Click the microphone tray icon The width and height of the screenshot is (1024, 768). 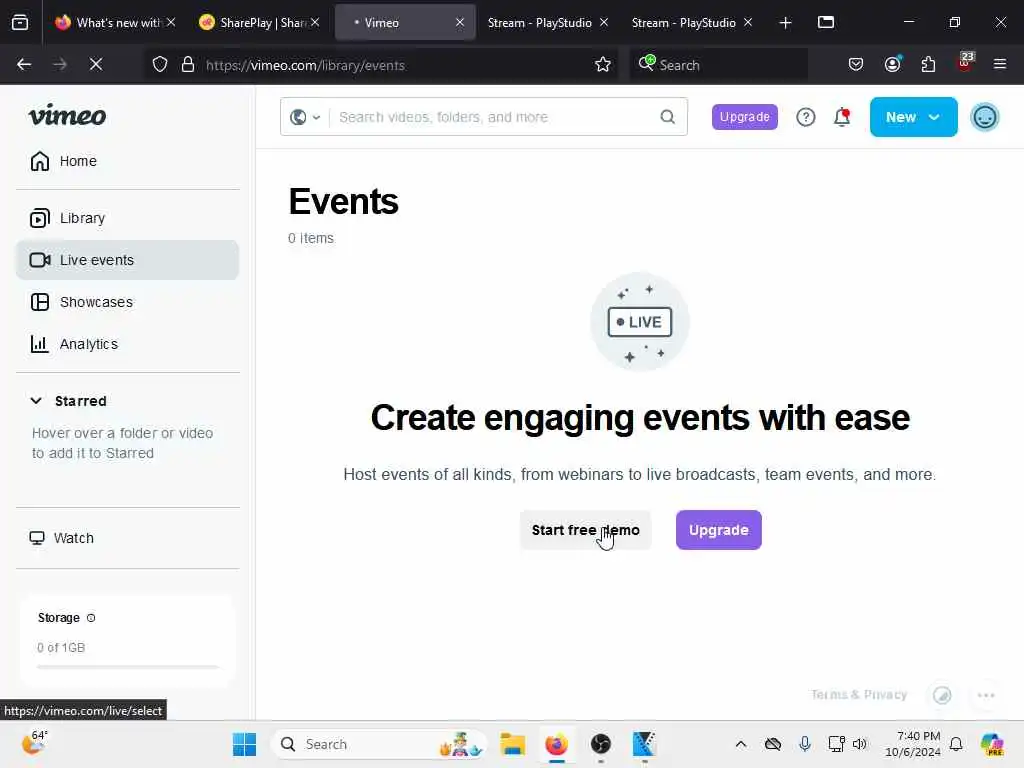805,744
